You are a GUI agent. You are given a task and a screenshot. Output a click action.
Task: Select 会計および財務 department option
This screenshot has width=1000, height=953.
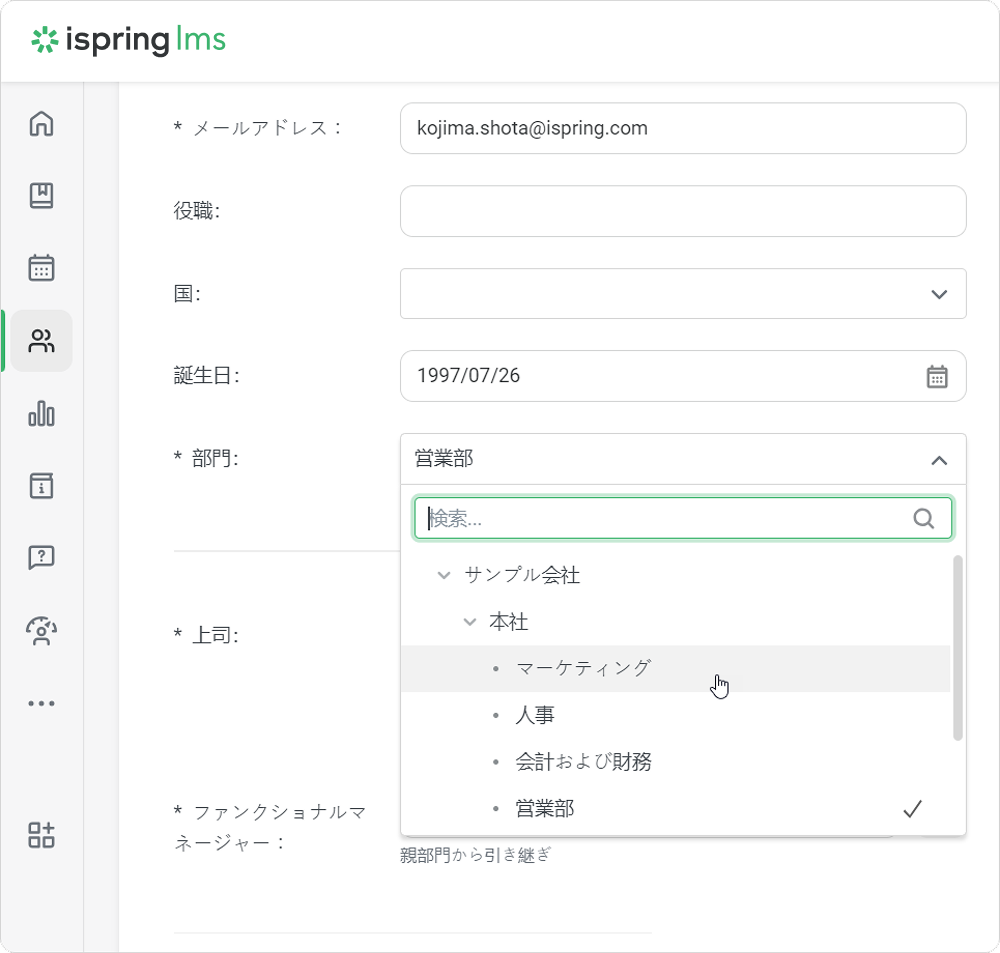583,762
